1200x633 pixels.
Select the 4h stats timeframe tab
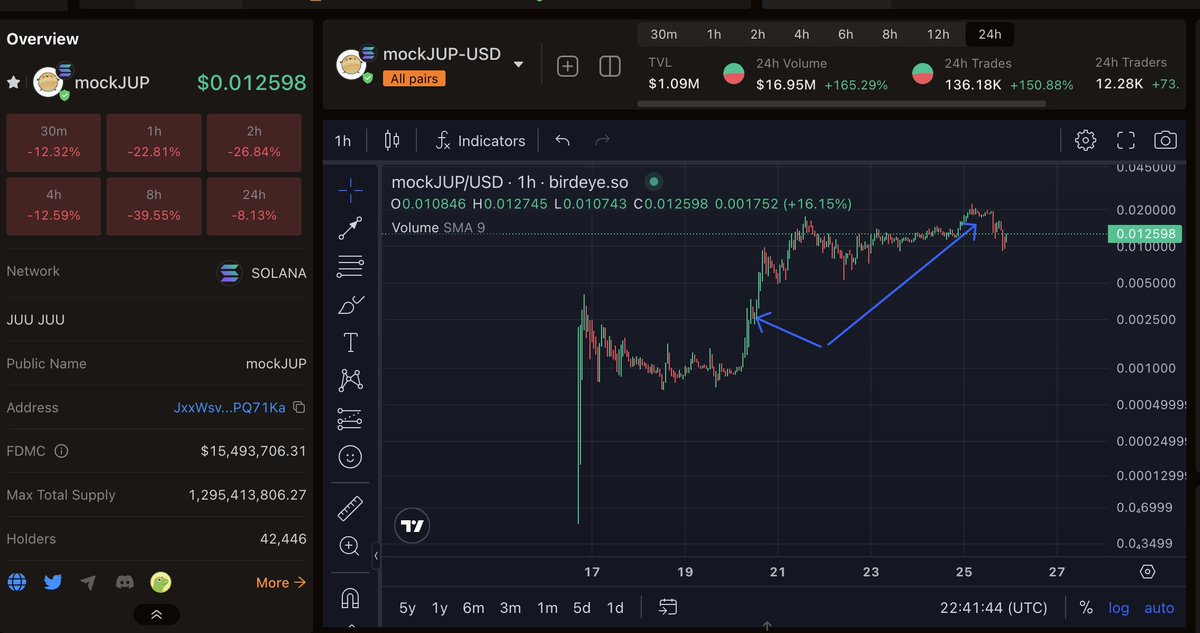click(x=802, y=34)
